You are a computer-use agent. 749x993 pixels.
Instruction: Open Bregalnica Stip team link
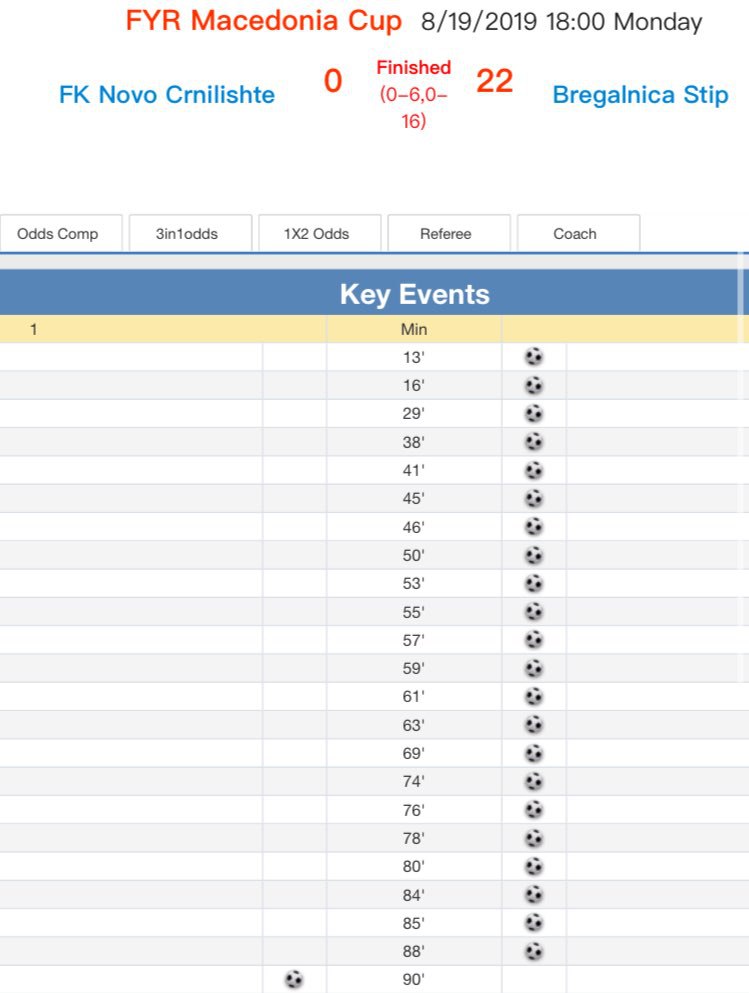[x=641, y=95]
